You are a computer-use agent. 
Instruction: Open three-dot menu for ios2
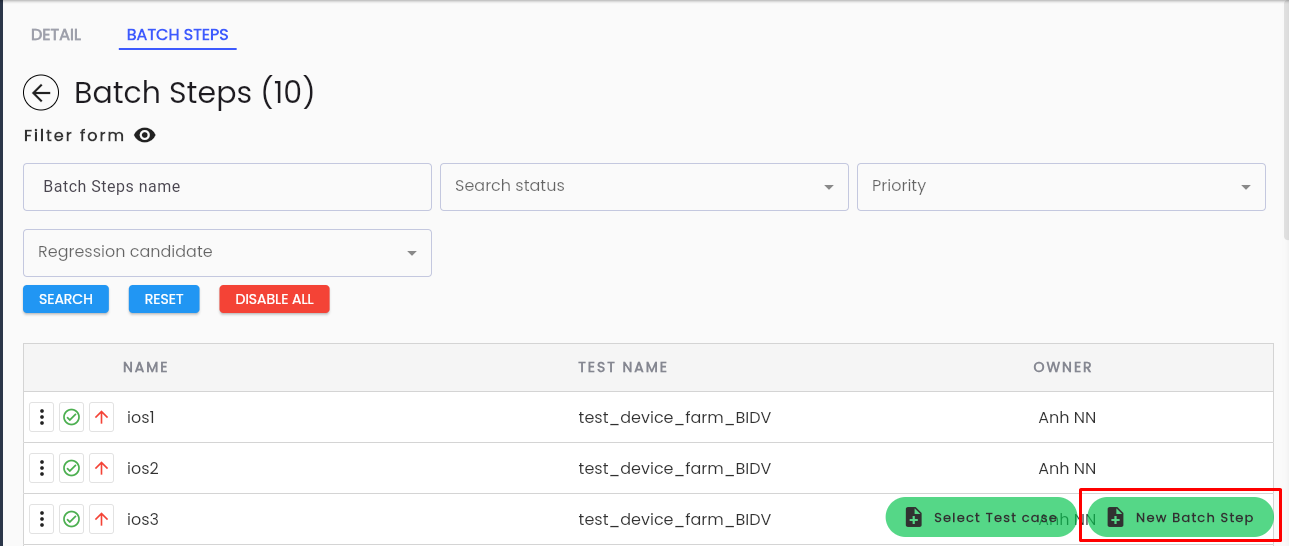click(41, 468)
